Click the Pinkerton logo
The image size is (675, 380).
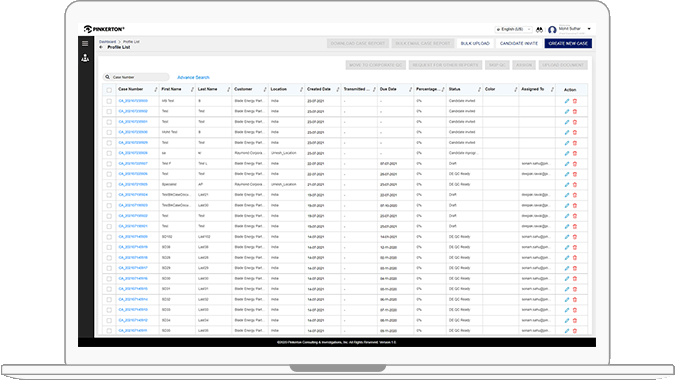click(104, 29)
